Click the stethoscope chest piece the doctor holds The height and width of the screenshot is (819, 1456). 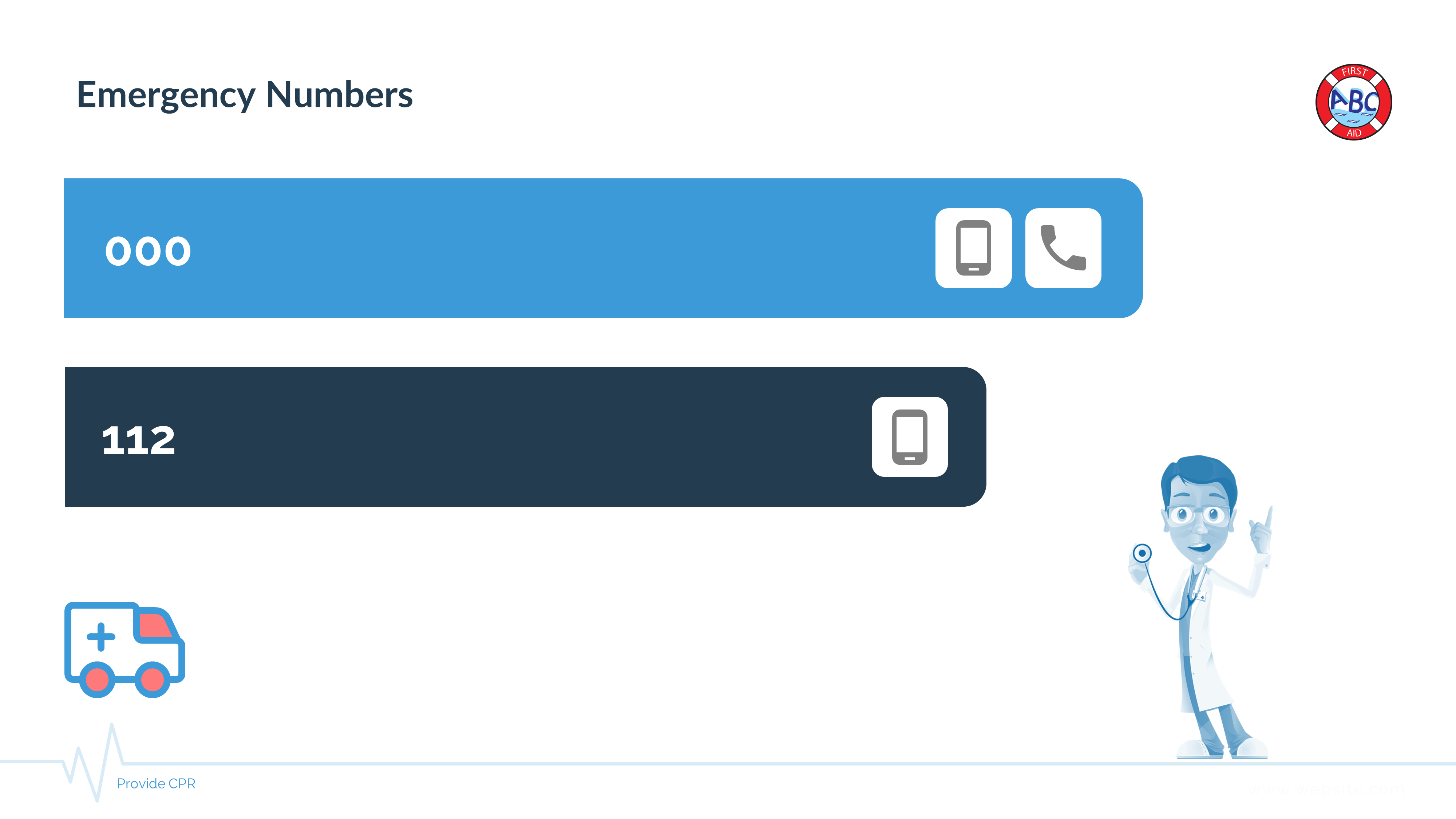point(1142,553)
